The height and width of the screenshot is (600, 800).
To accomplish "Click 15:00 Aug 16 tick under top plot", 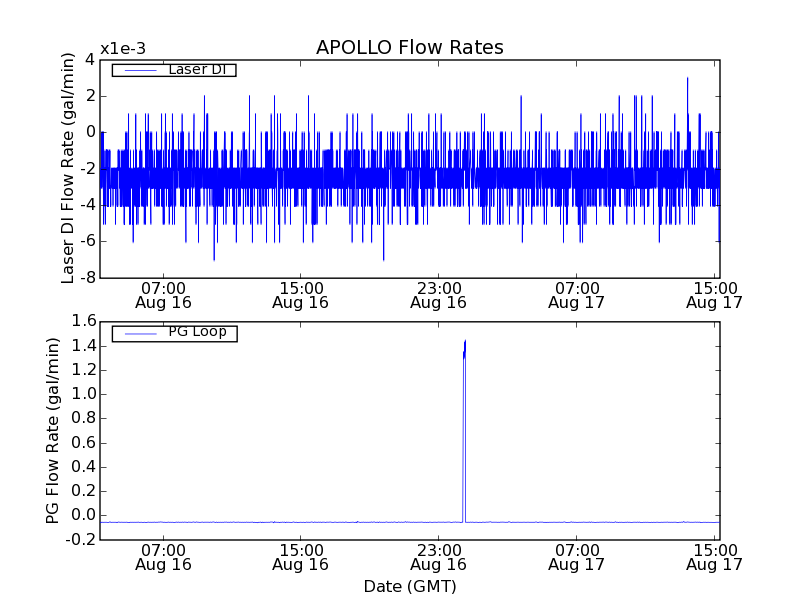I will [301, 294].
